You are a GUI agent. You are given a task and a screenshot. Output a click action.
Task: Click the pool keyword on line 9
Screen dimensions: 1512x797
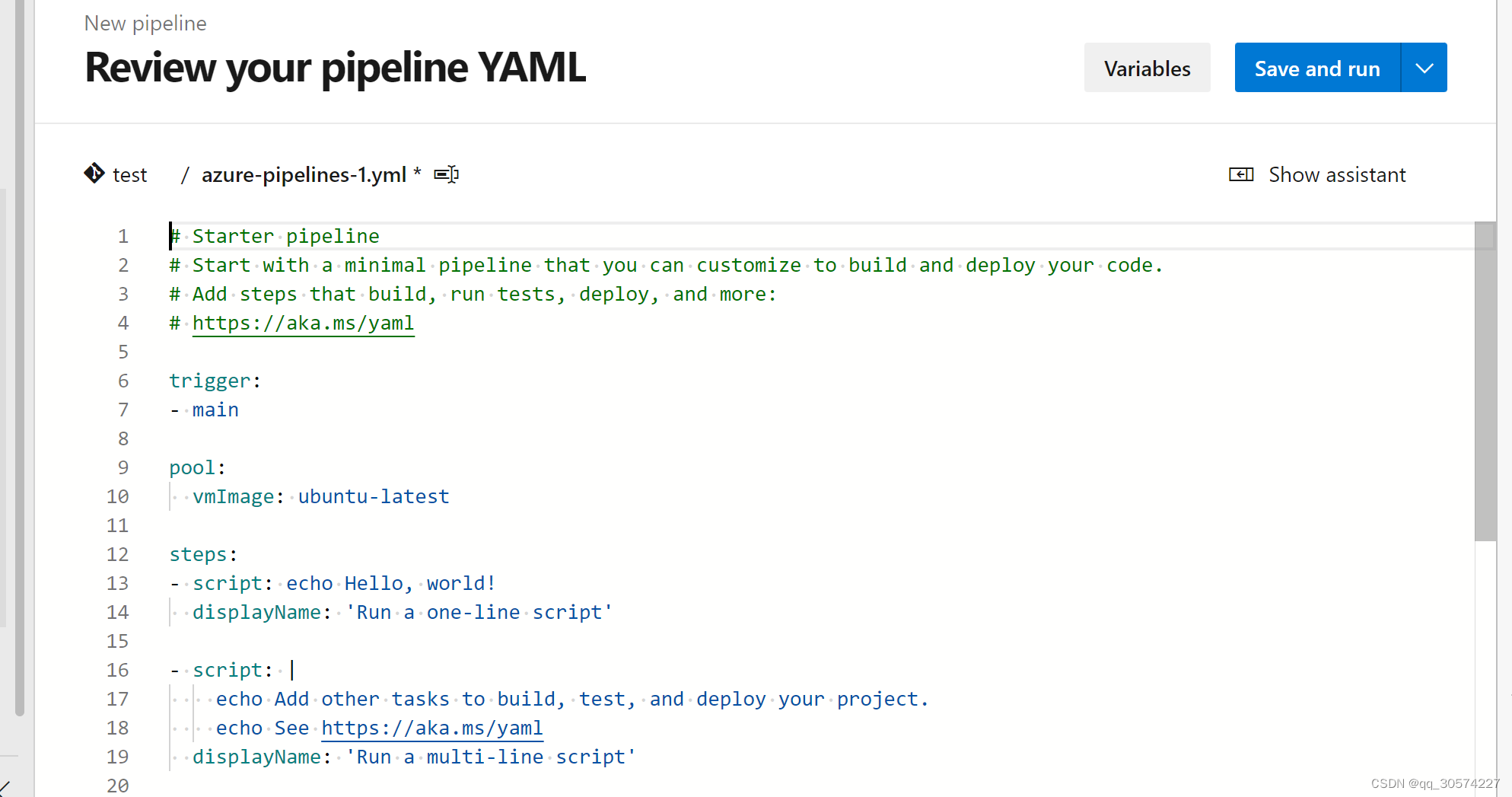(192, 467)
